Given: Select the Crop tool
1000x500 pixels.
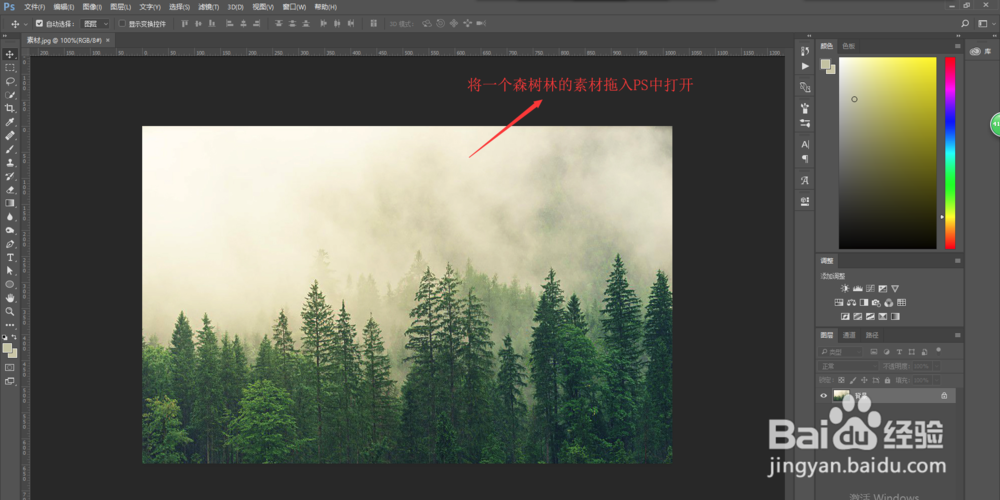Looking at the screenshot, I should 10,108.
